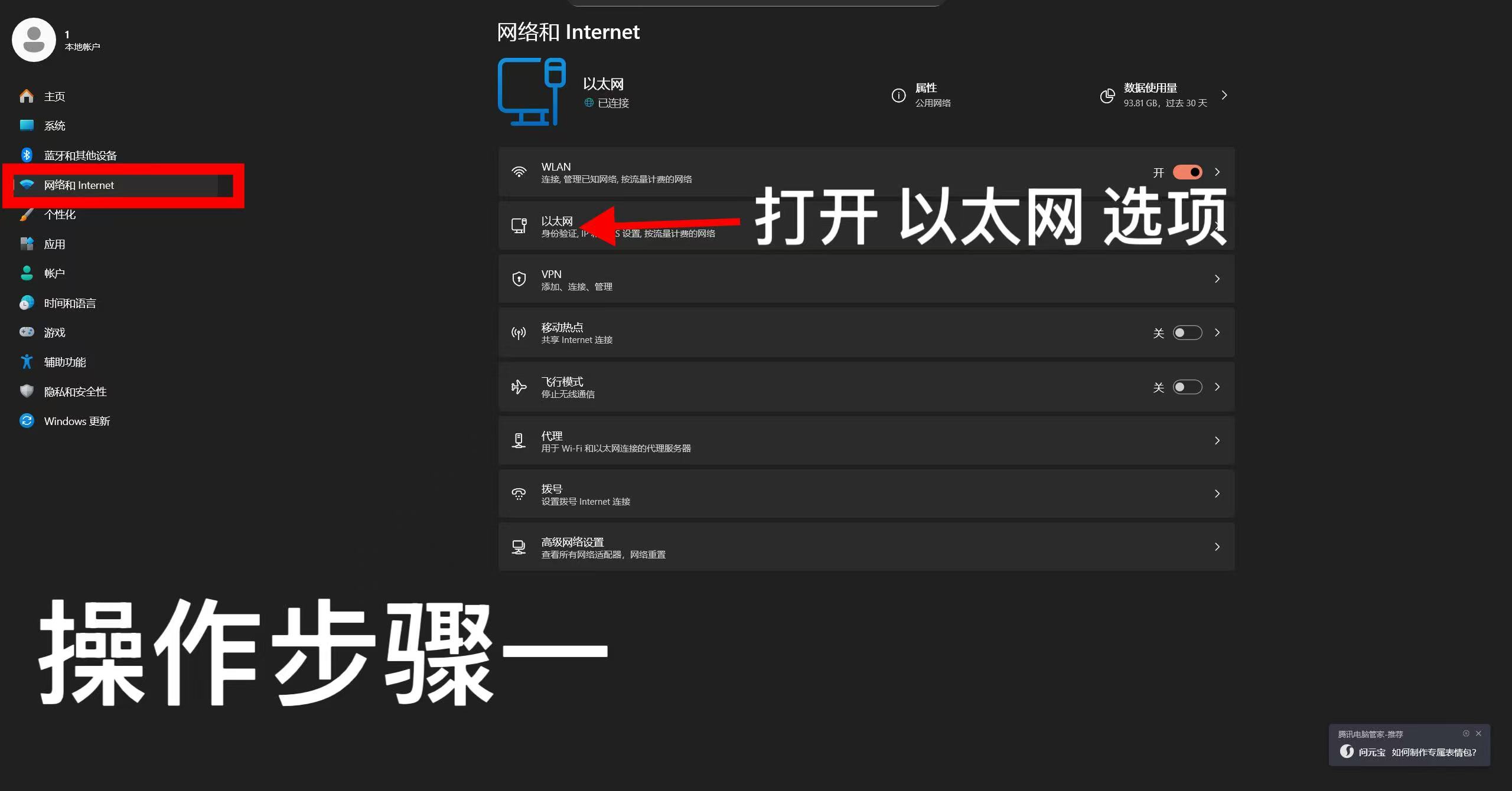The image size is (1512, 791).
Task: Select the WLAN wireless icon
Action: point(519,172)
